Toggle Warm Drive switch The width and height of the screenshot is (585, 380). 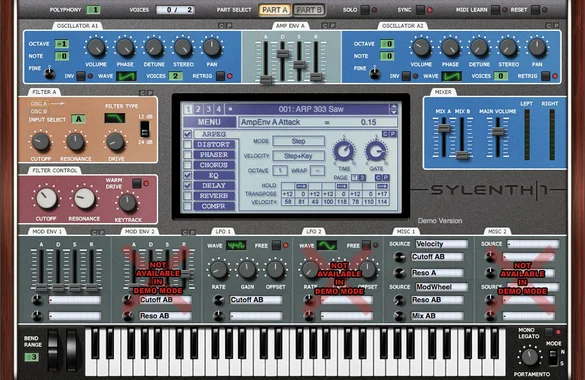click(137, 183)
